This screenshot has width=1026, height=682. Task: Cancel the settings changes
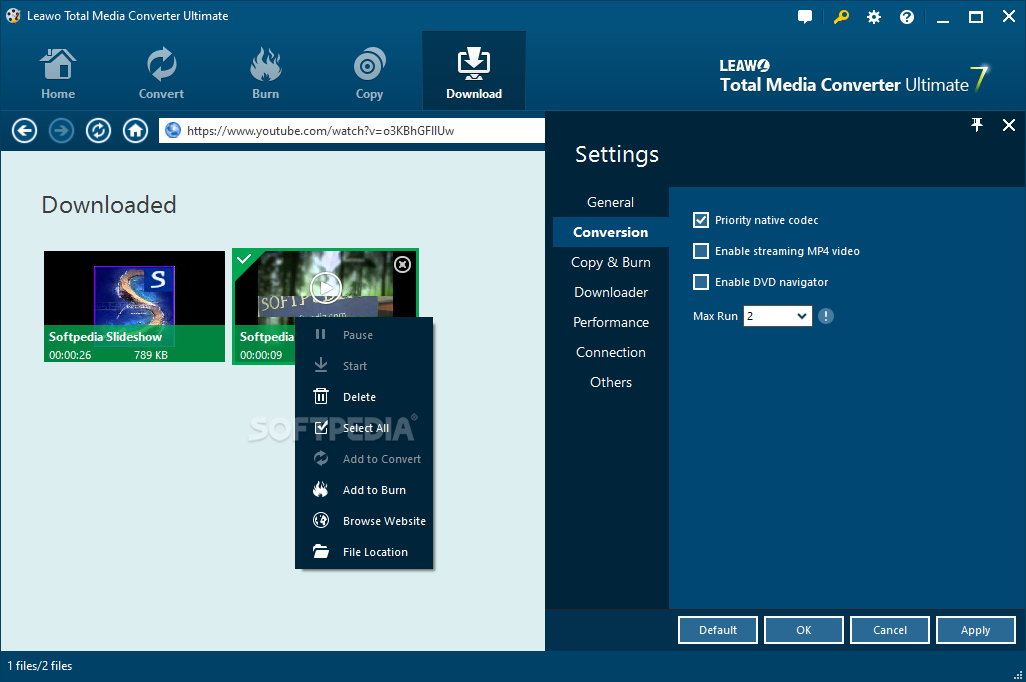pos(890,630)
